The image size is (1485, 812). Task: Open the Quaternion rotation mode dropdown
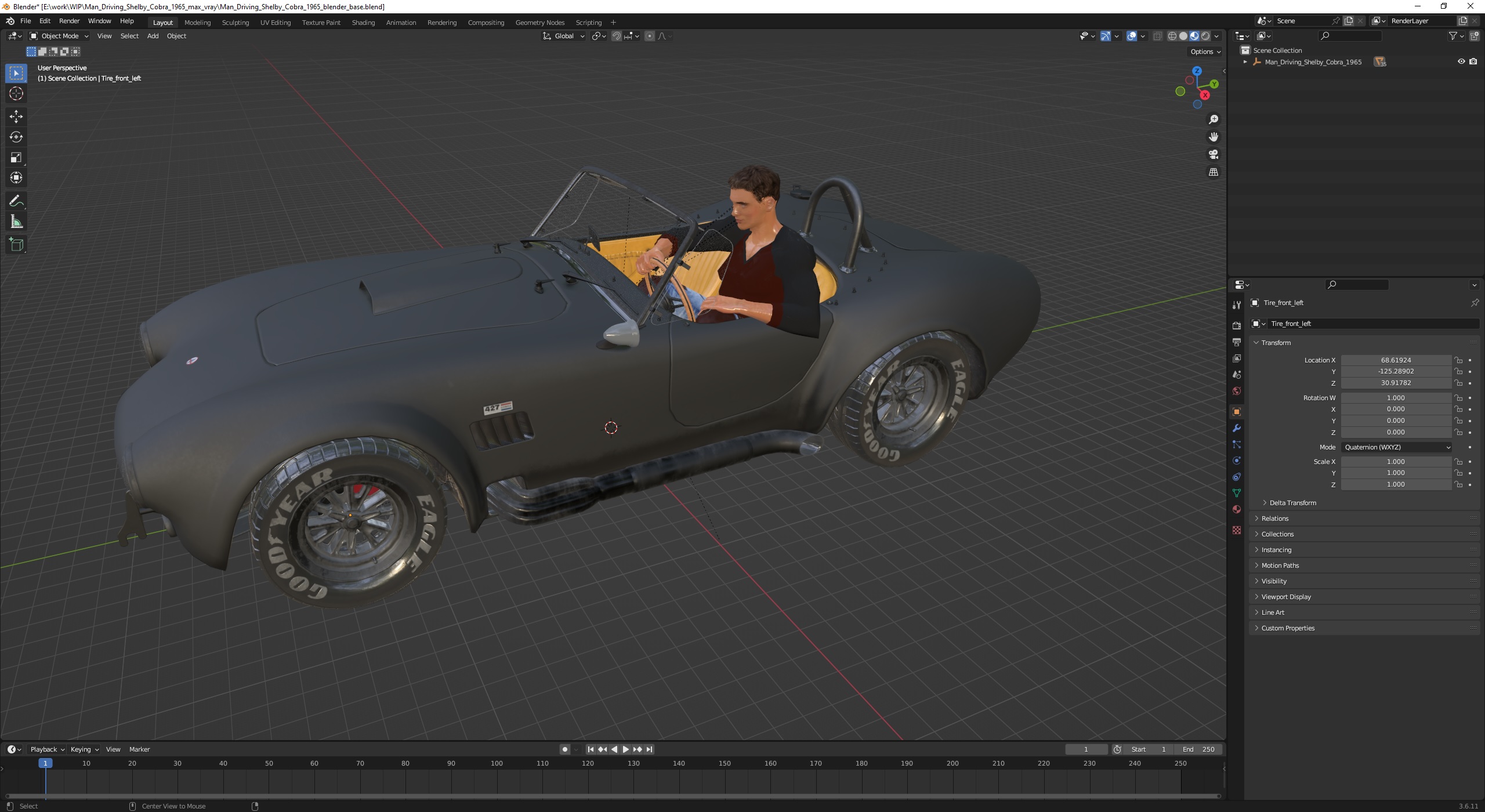coord(1396,447)
